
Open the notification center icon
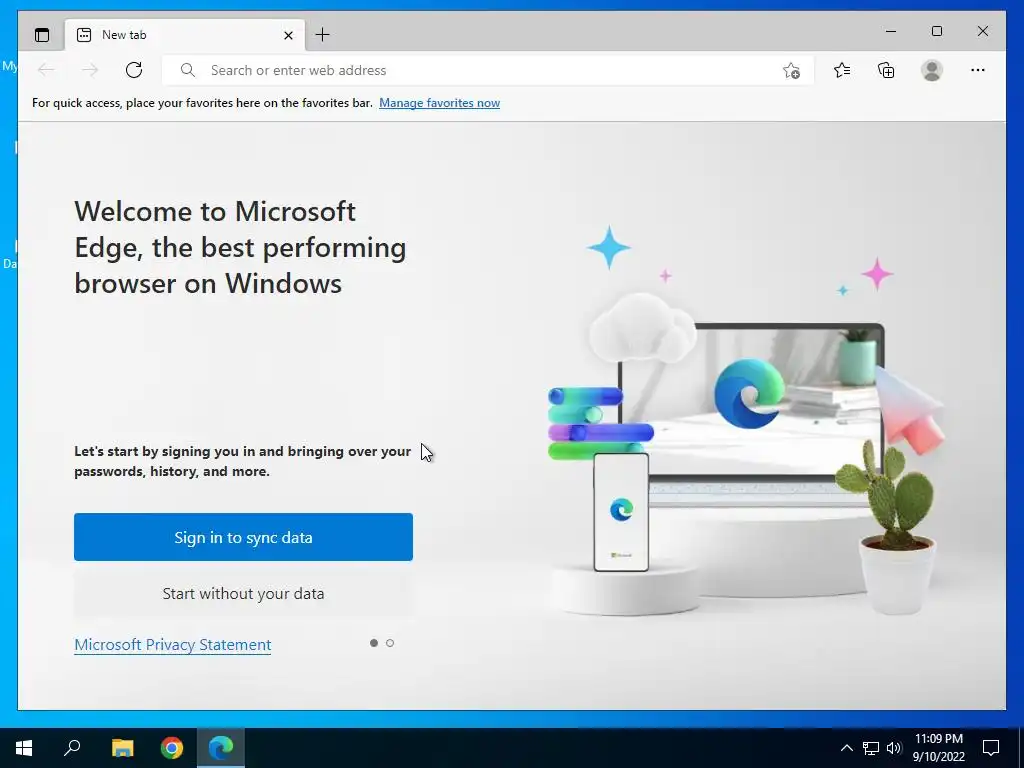pyautogui.click(x=991, y=748)
